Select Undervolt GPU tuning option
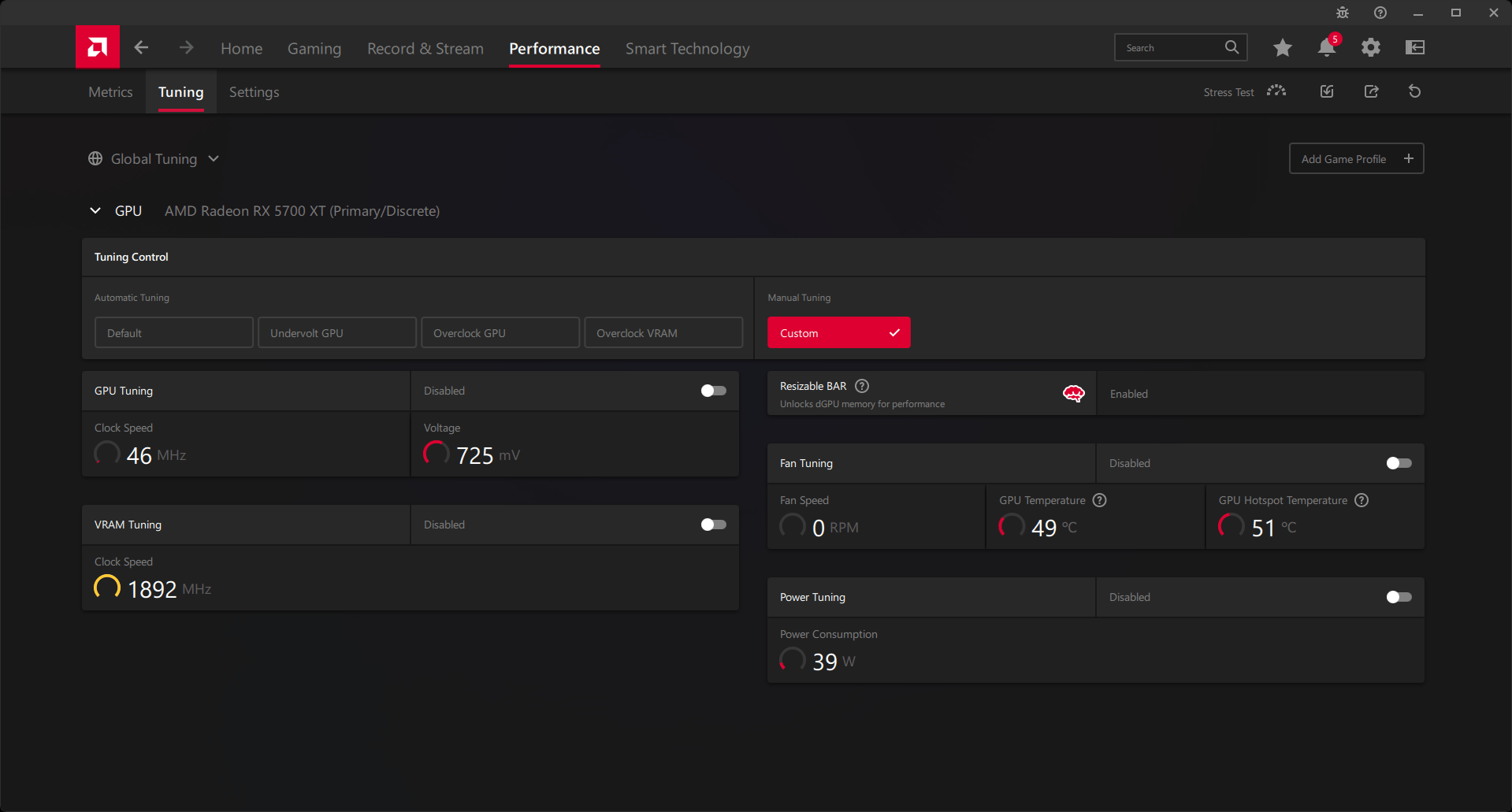This screenshot has height=812, width=1512. (x=337, y=332)
